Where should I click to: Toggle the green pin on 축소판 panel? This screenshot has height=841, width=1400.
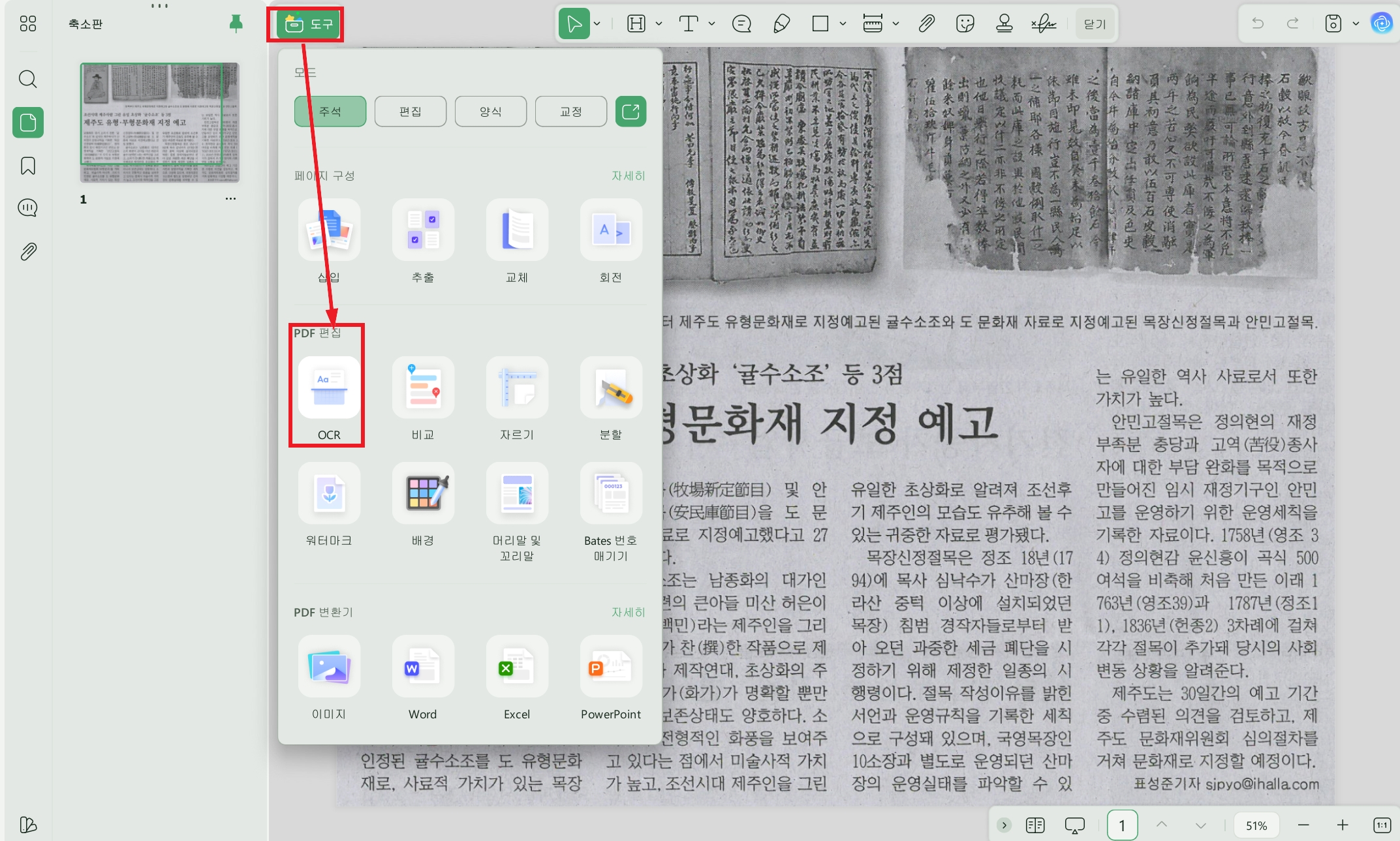(x=236, y=24)
